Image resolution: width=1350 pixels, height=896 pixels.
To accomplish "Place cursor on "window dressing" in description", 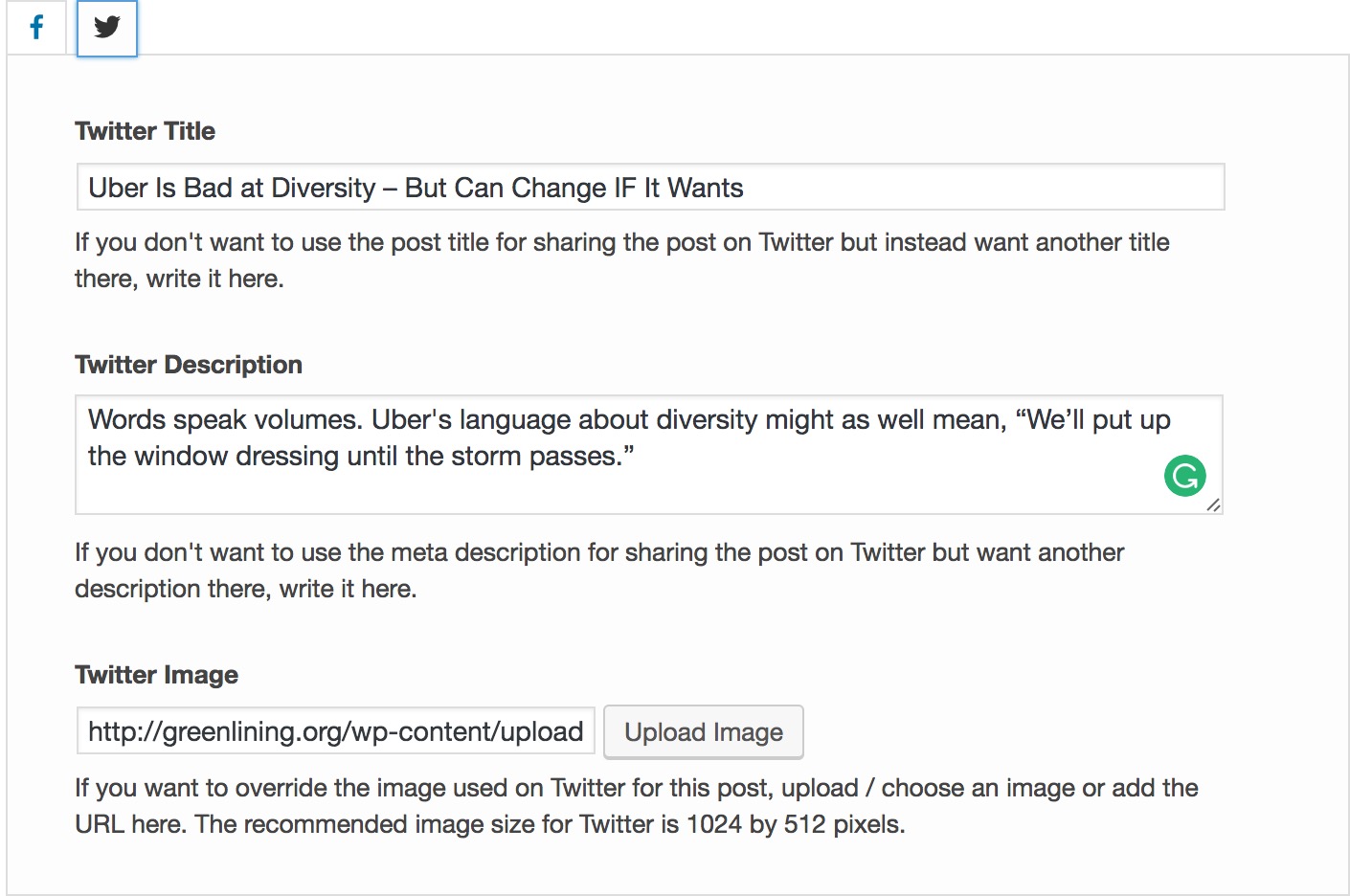I will [x=236, y=456].
